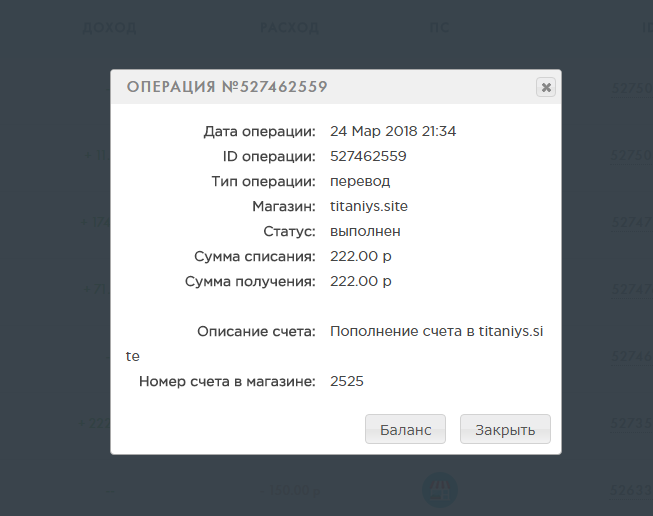Screen dimensions: 653x516
Task: Click the Магазин label
Action: tap(284, 206)
